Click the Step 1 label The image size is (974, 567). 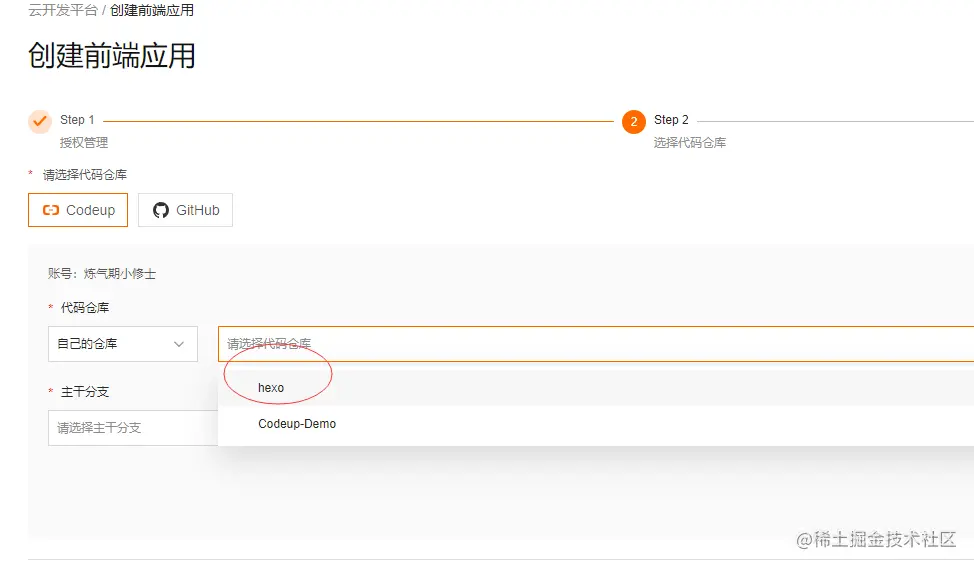pos(77,119)
